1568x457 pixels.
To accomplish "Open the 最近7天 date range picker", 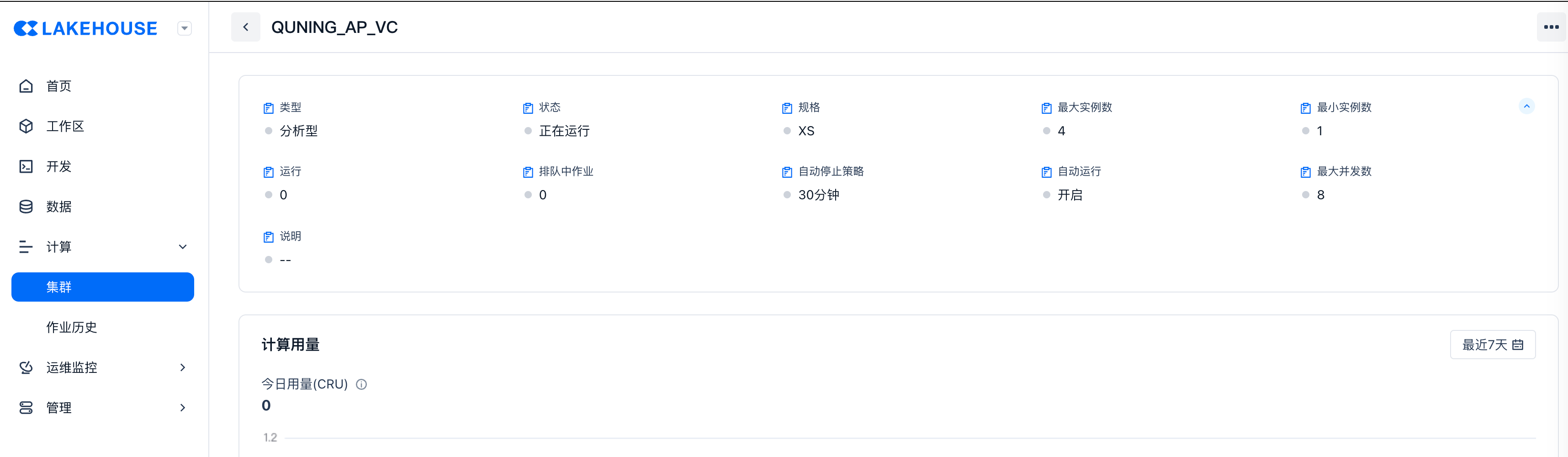I will [x=1492, y=345].
